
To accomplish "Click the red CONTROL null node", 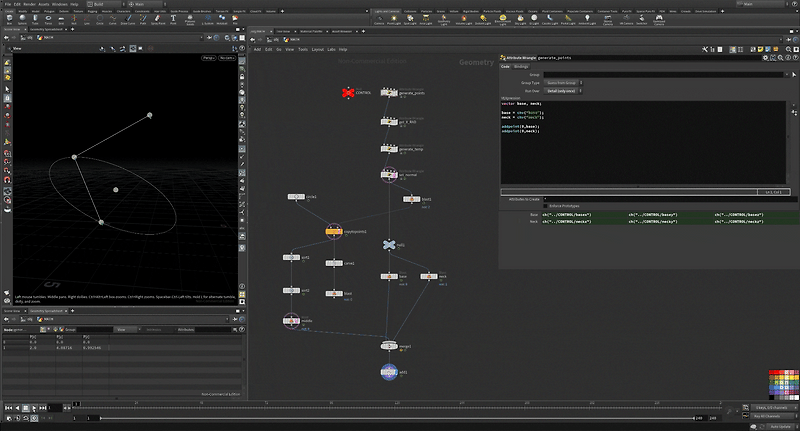I will coord(347,92).
